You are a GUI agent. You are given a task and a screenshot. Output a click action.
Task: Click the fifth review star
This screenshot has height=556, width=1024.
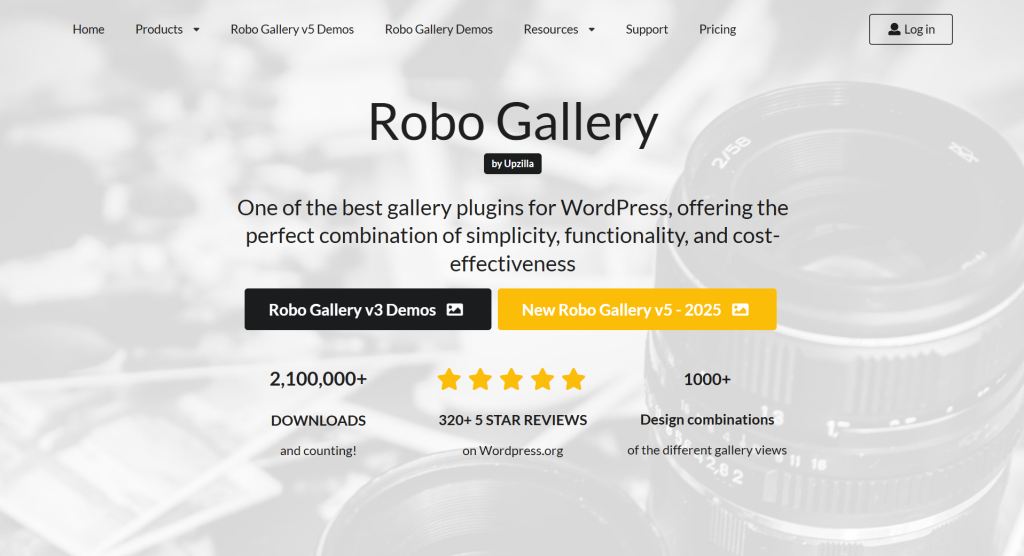point(573,379)
